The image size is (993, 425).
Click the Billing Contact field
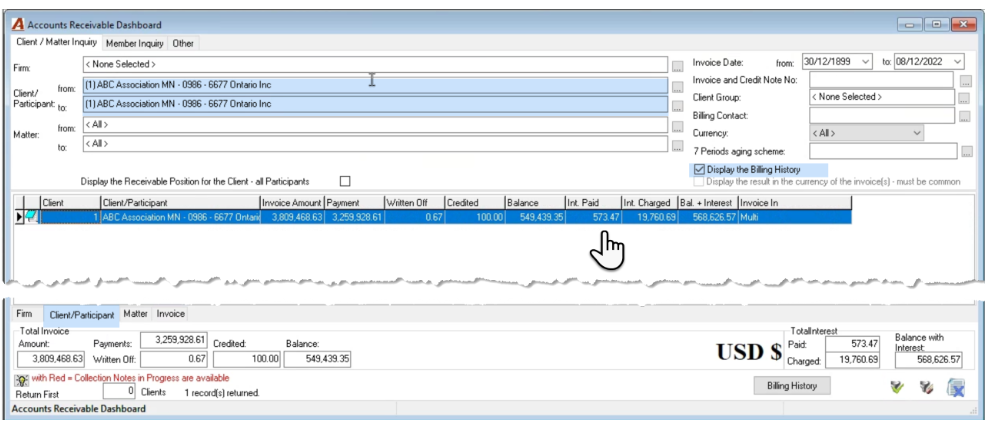coord(882,116)
